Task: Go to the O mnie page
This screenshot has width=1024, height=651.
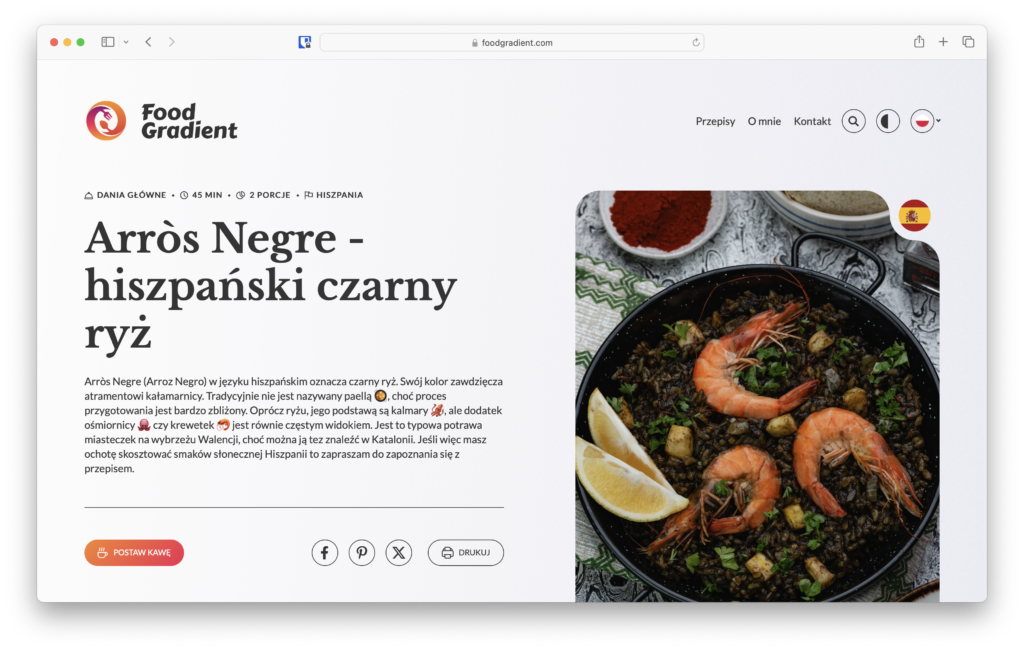Action: [764, 121]
